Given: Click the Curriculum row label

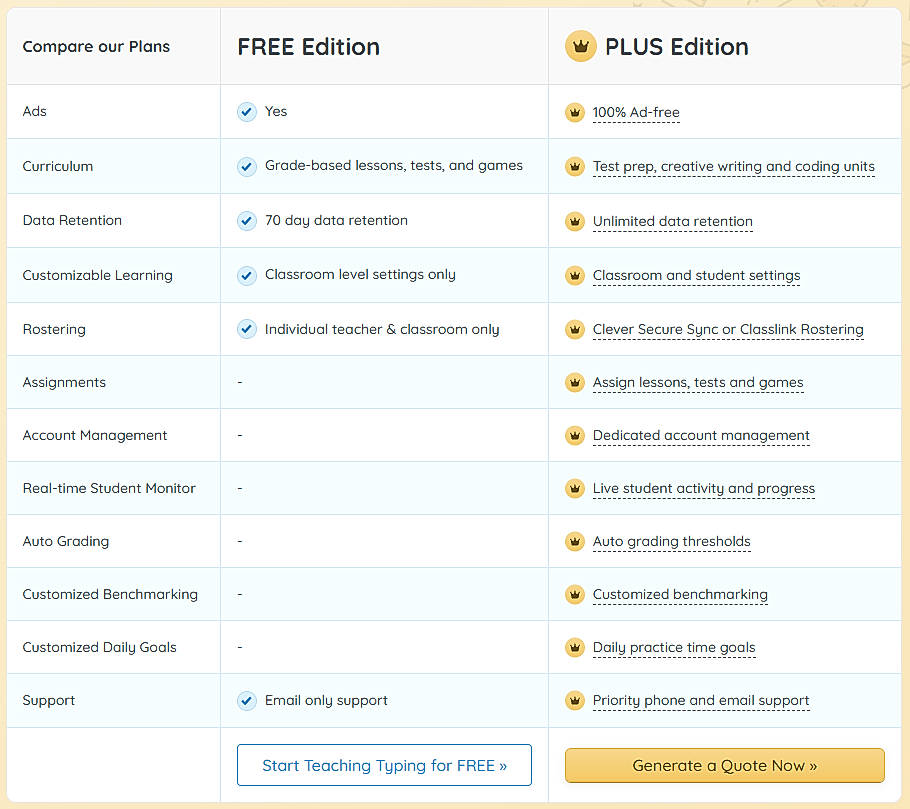Looking at the screenshot, I should pyautogui.click(x=57, y=167).
